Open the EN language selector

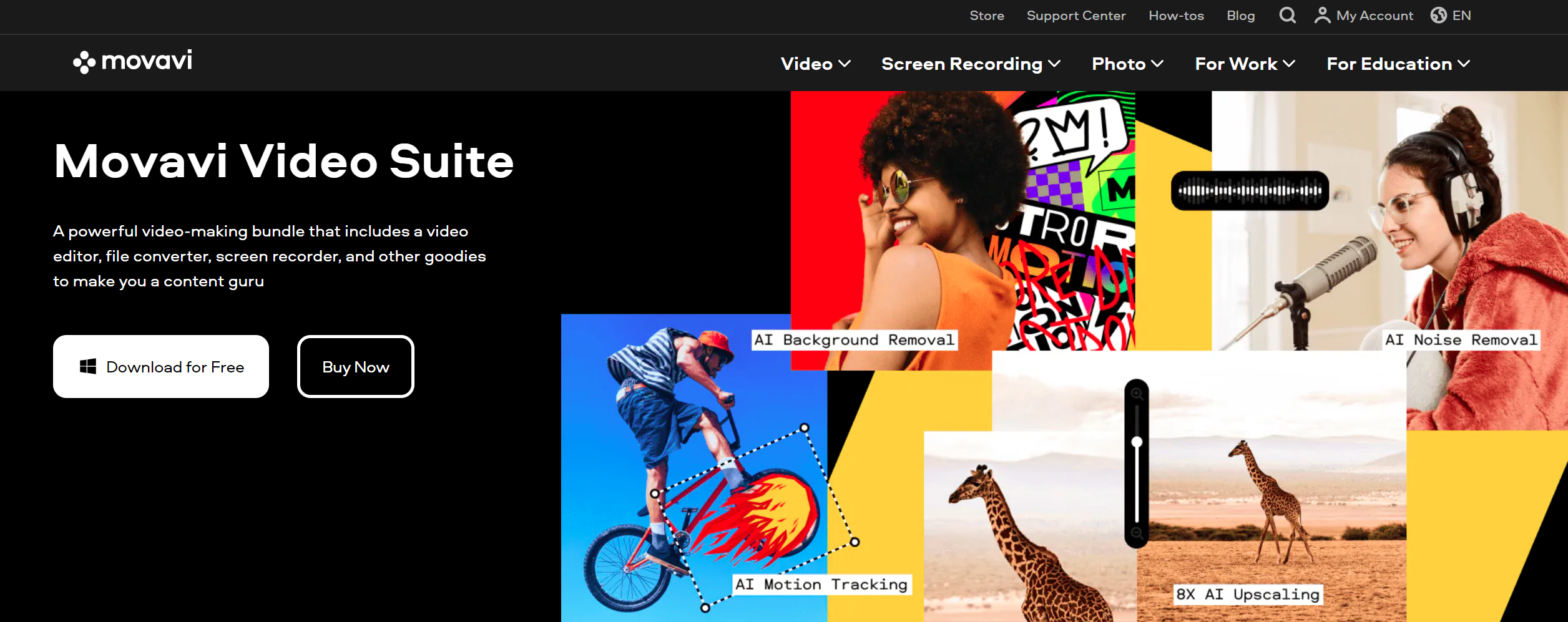pyautogui.click(x=1451, y=15)
